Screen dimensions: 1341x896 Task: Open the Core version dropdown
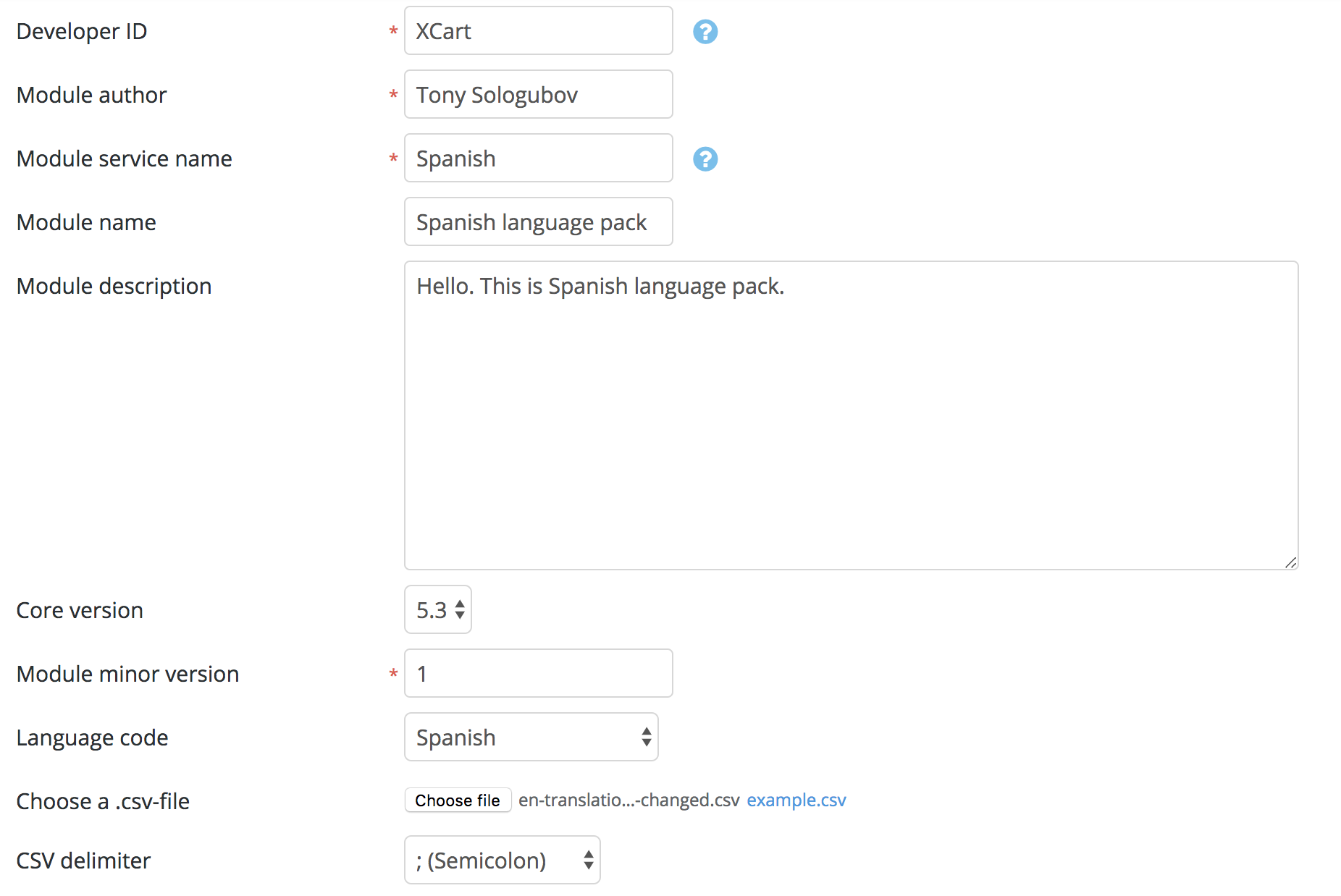(x=437, y=609)
